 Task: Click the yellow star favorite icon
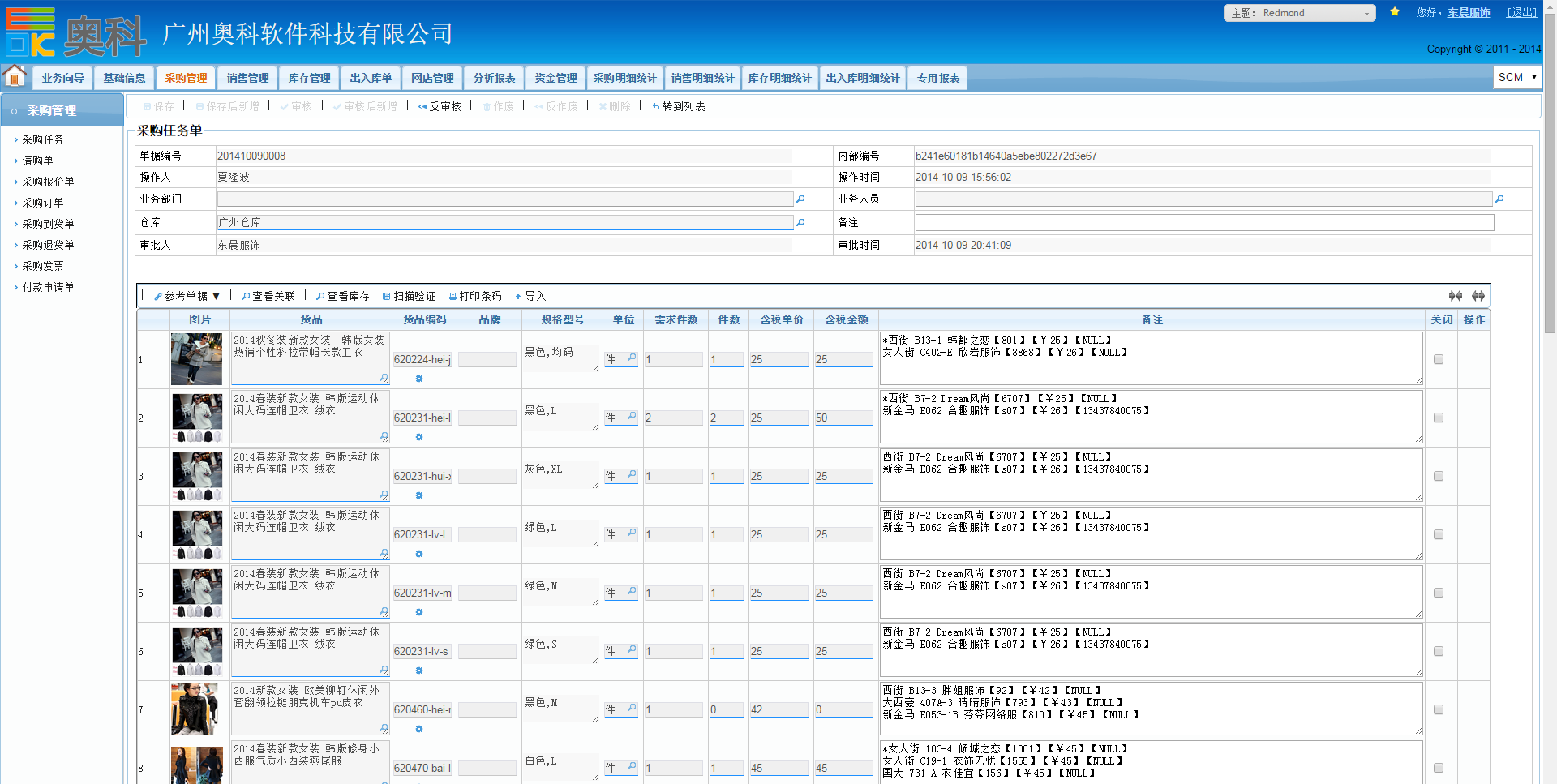(x=1395, y=12)
